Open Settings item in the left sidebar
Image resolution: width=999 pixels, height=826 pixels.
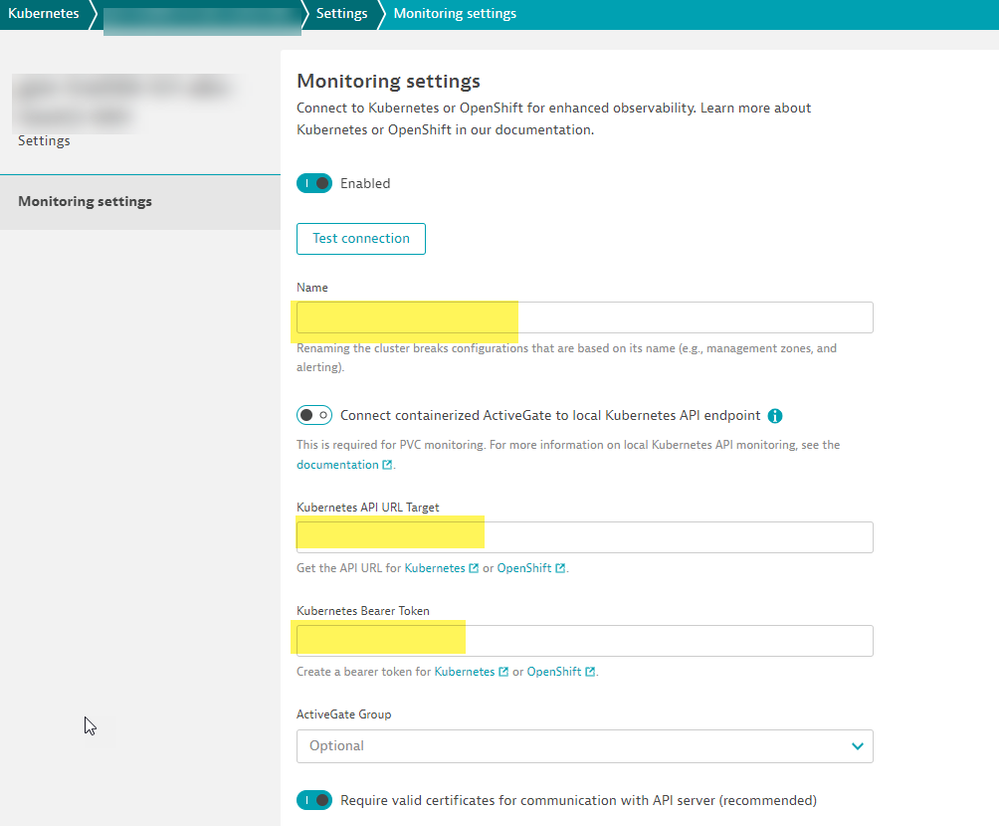(44, 141)
